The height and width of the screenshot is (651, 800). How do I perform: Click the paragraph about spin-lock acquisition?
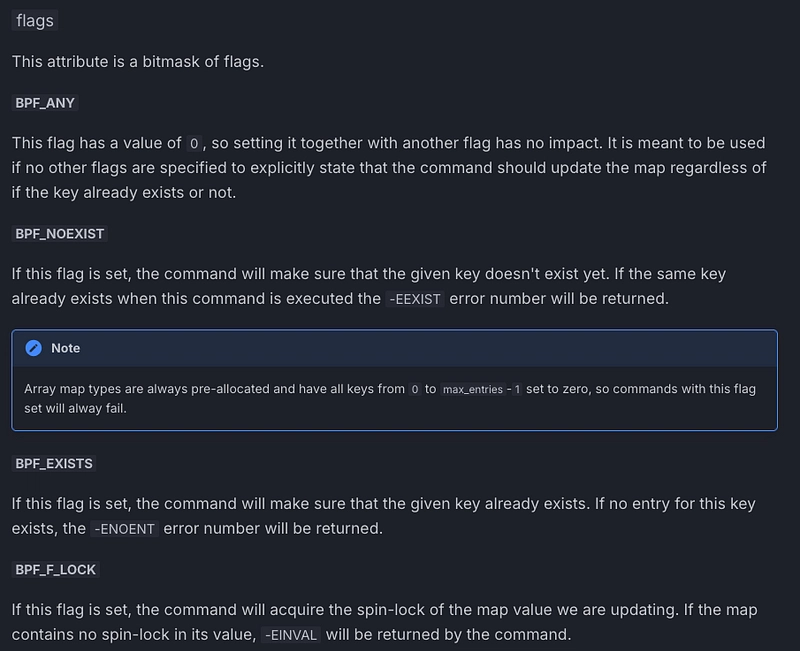(385, 622)
